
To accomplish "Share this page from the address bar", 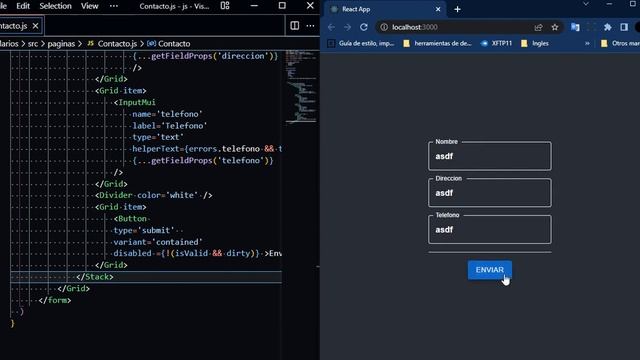I will 538,27.
